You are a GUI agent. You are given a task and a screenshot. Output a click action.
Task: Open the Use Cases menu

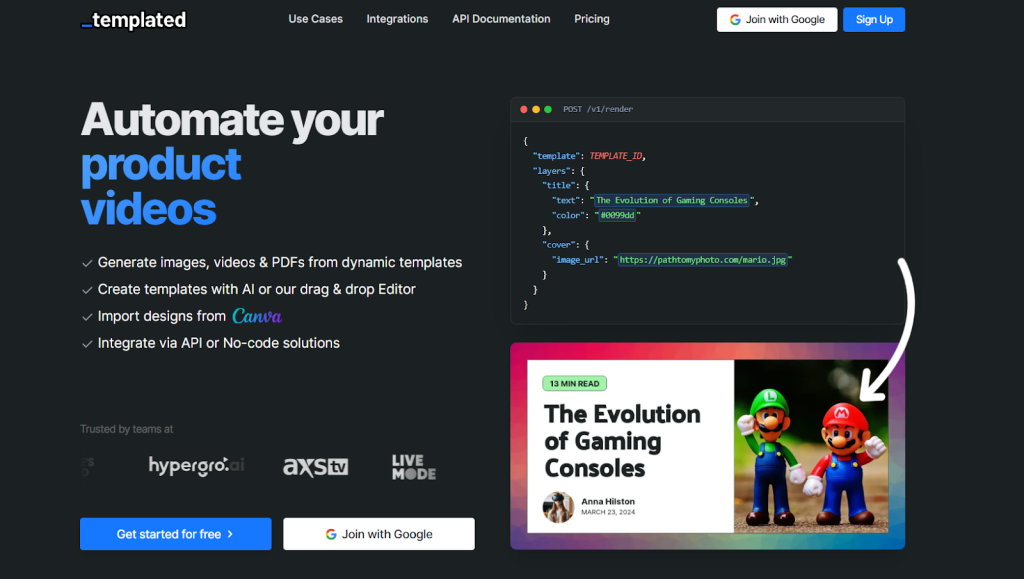coord(315,19)
